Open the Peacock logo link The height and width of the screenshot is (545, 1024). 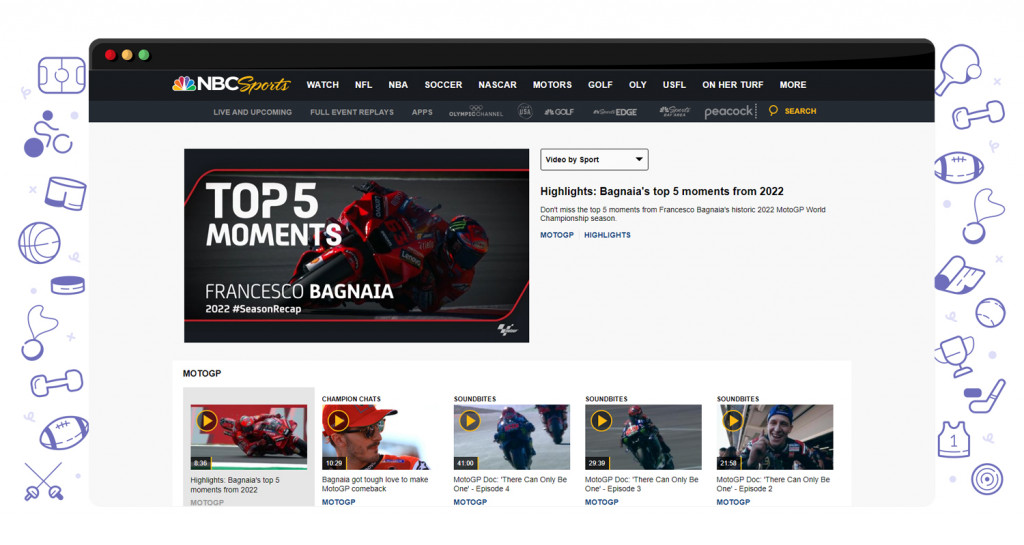pos(729,112)
